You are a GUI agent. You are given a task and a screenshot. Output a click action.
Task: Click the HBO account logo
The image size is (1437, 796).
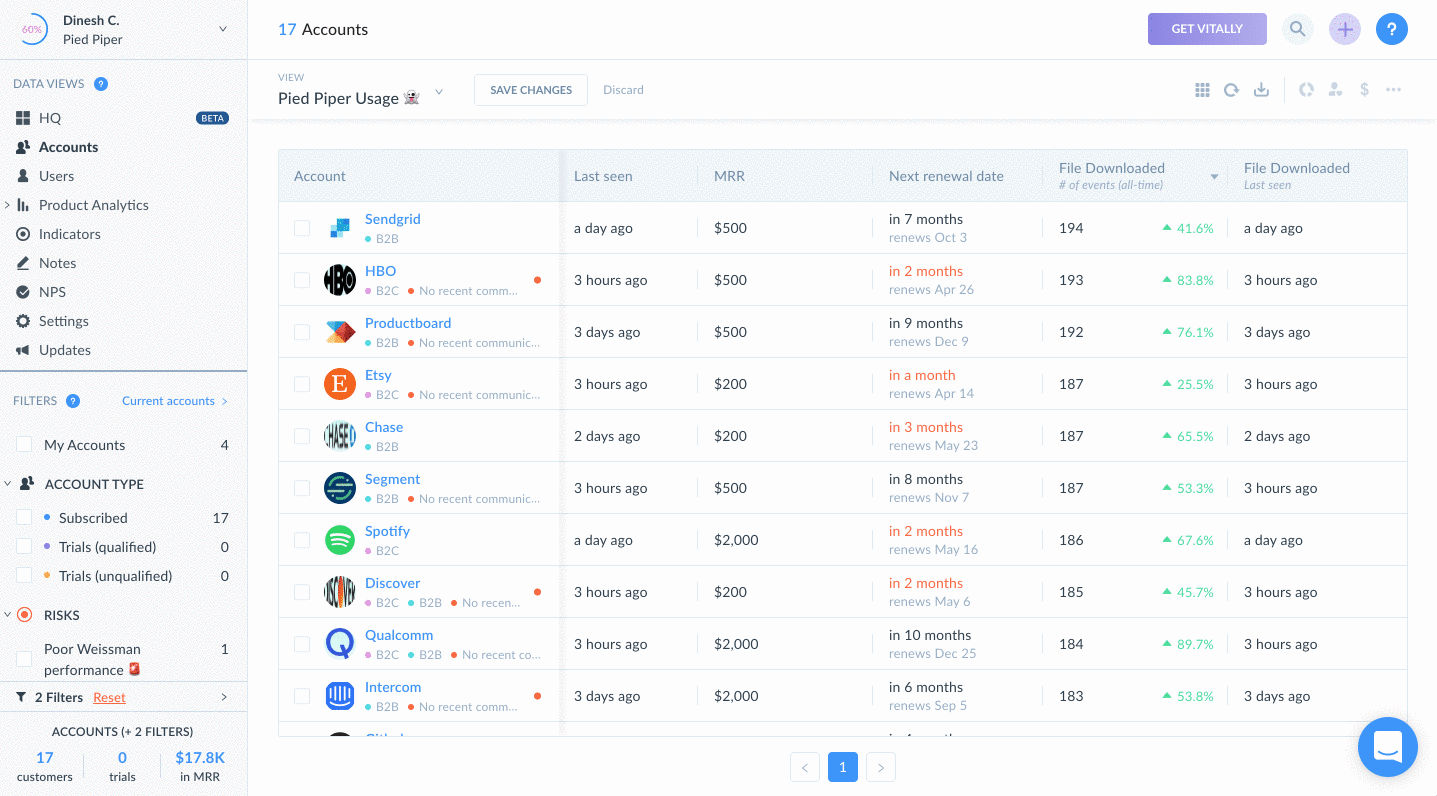click(x=340, y=280)
